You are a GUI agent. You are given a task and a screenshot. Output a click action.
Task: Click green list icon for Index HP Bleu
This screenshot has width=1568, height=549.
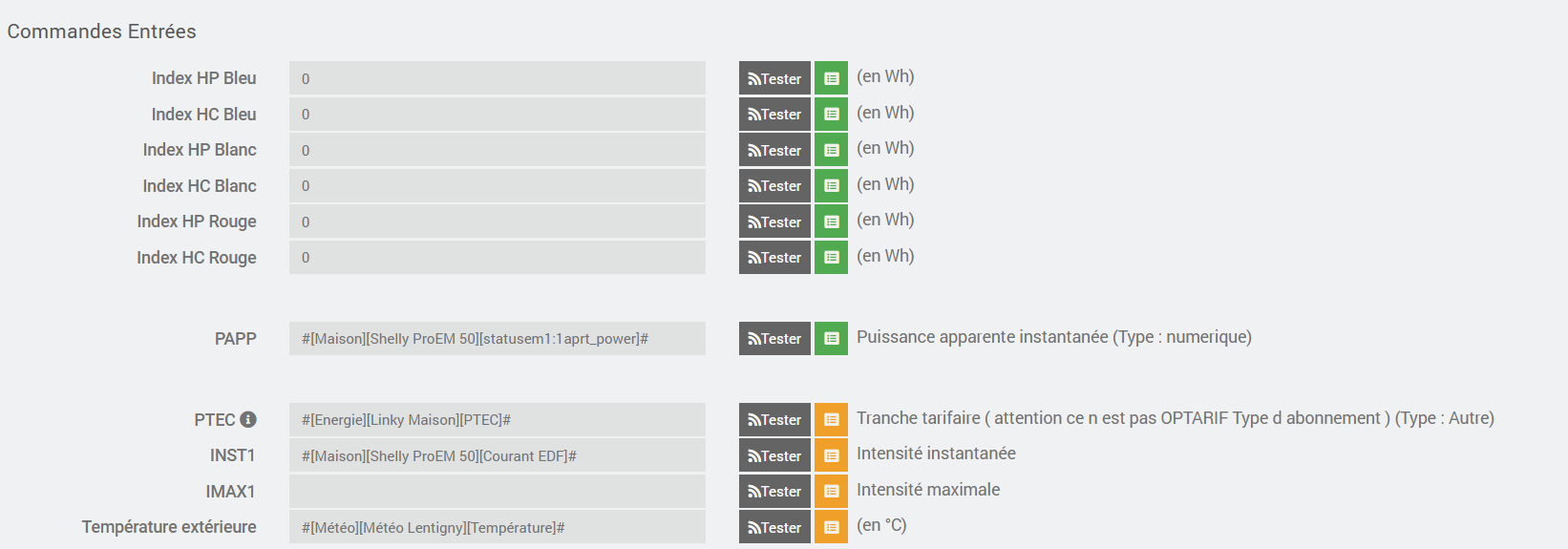pos(831,78)
